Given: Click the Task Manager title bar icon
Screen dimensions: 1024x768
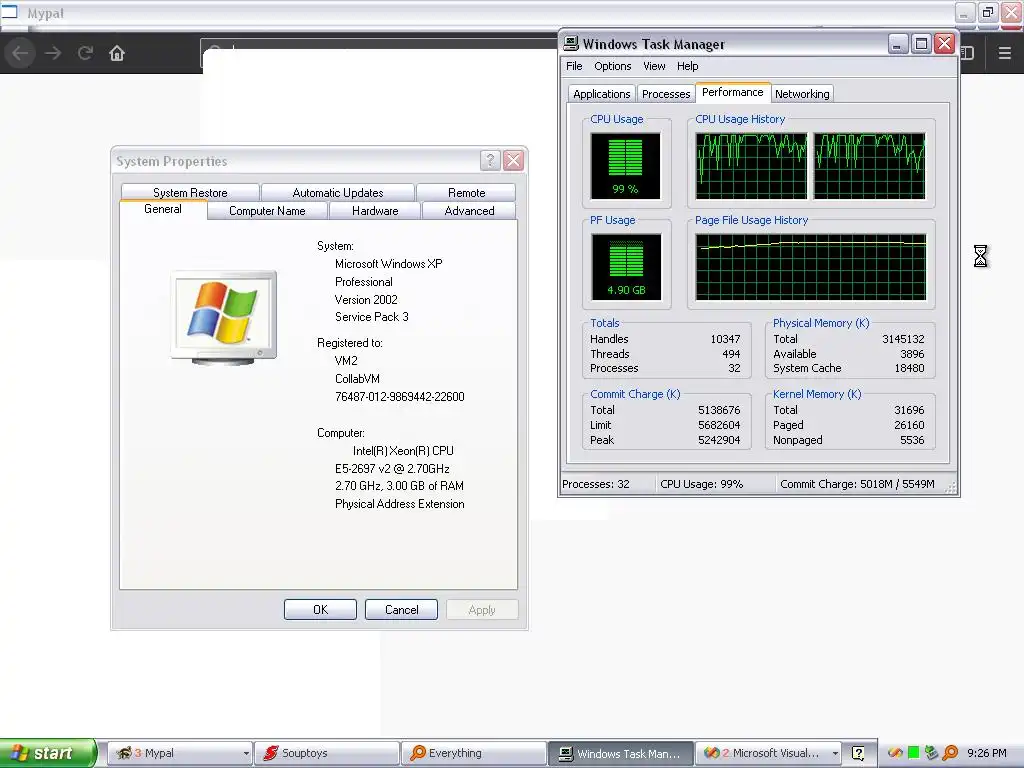Looking at the screenshot, I should [x=571, y=44].
